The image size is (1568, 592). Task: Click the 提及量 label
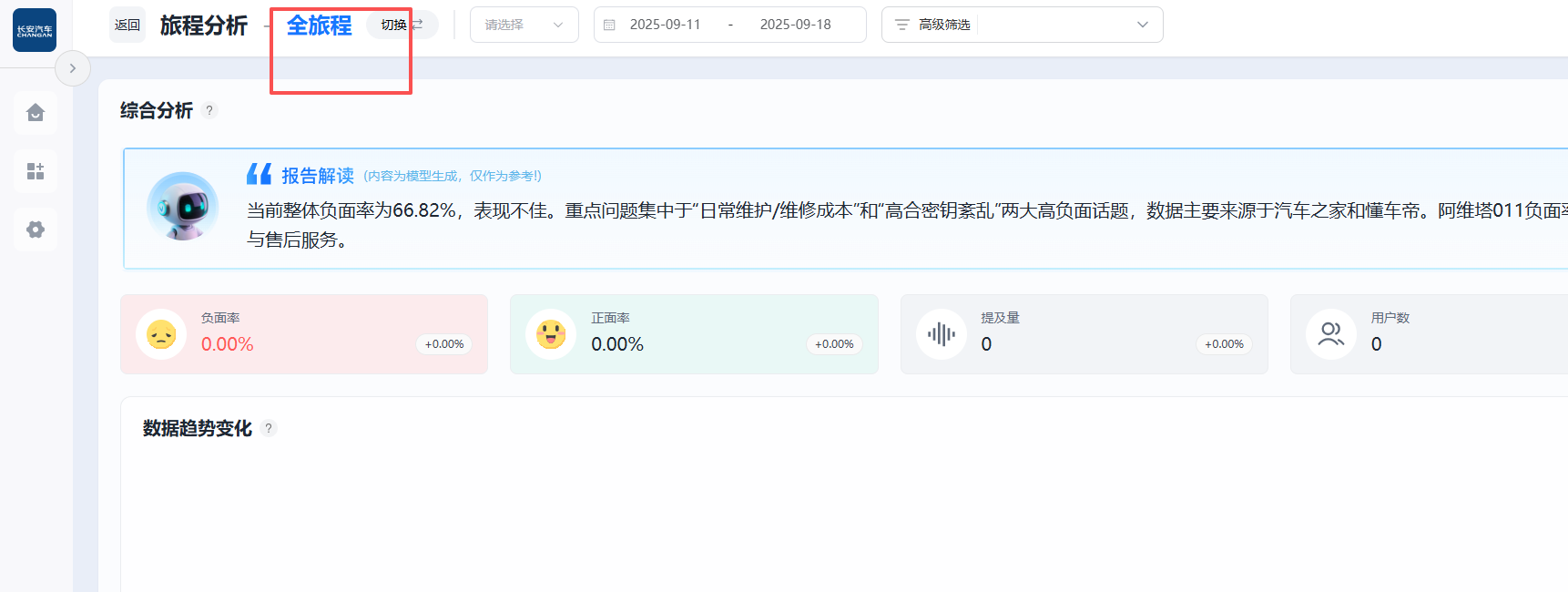point(1000,318)
